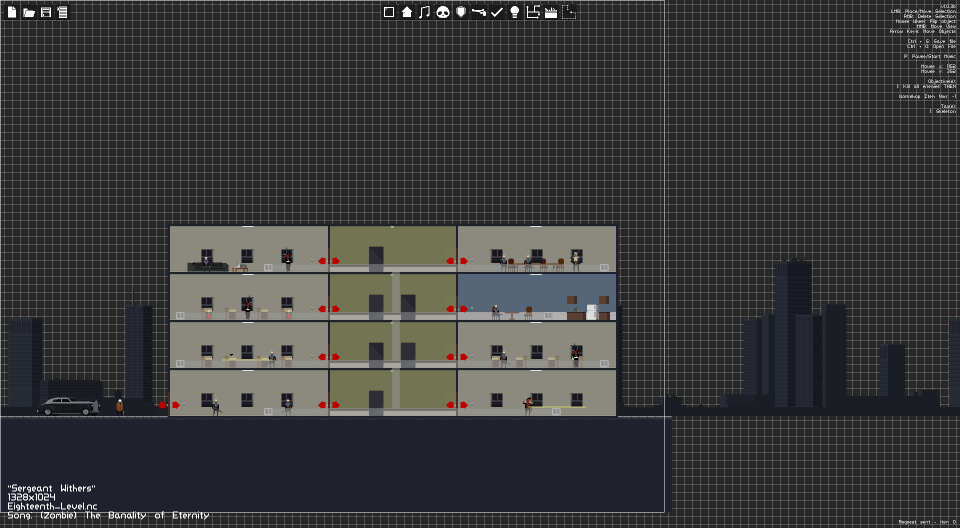Select the square room tool
The width and height of the screenshot is (960, 528).
coord(389,12)
